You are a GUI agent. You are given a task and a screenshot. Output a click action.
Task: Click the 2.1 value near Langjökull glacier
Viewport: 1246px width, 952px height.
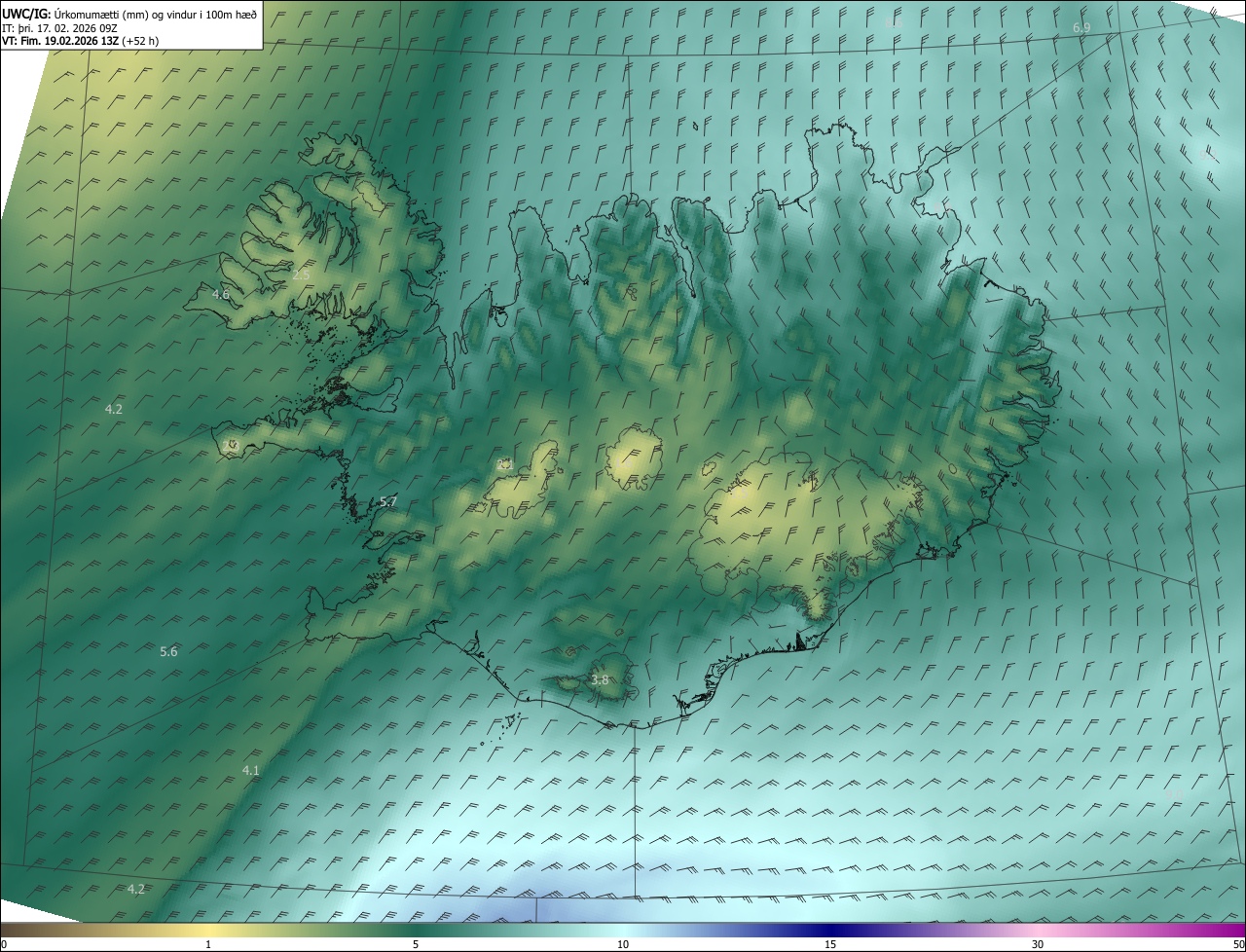point(504,465)
